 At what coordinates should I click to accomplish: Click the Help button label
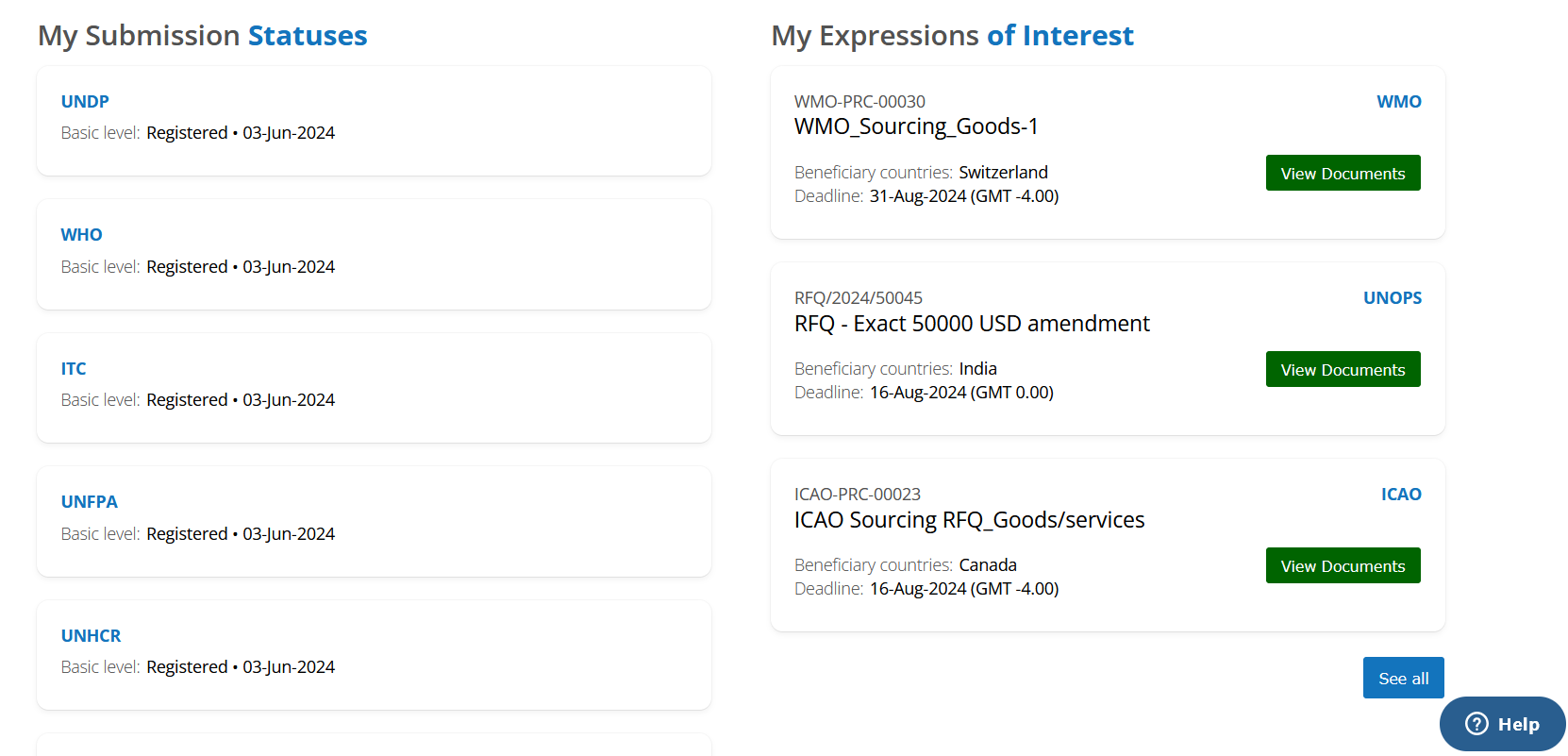tap(1518, 724)
